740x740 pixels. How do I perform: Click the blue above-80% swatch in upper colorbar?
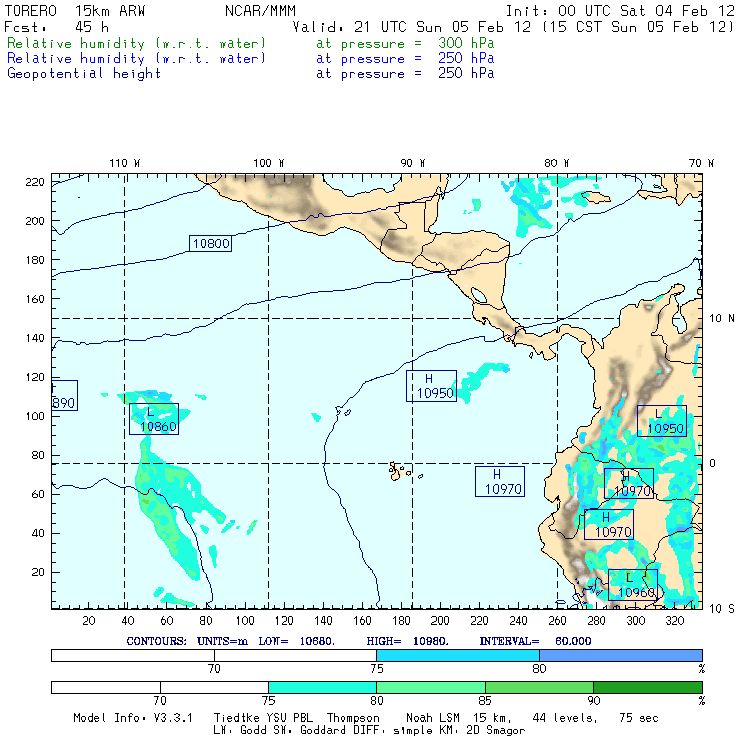click(x=621, y=655)
